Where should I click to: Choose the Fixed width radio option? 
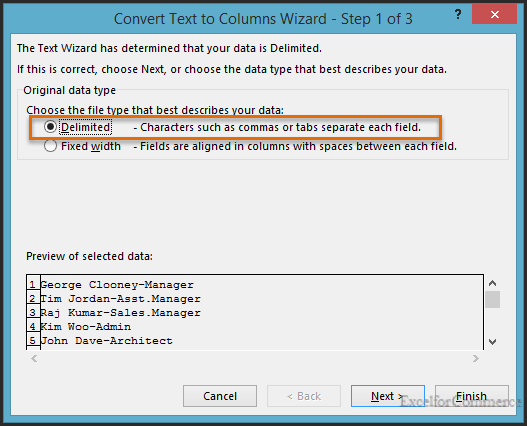click(50, 146)
